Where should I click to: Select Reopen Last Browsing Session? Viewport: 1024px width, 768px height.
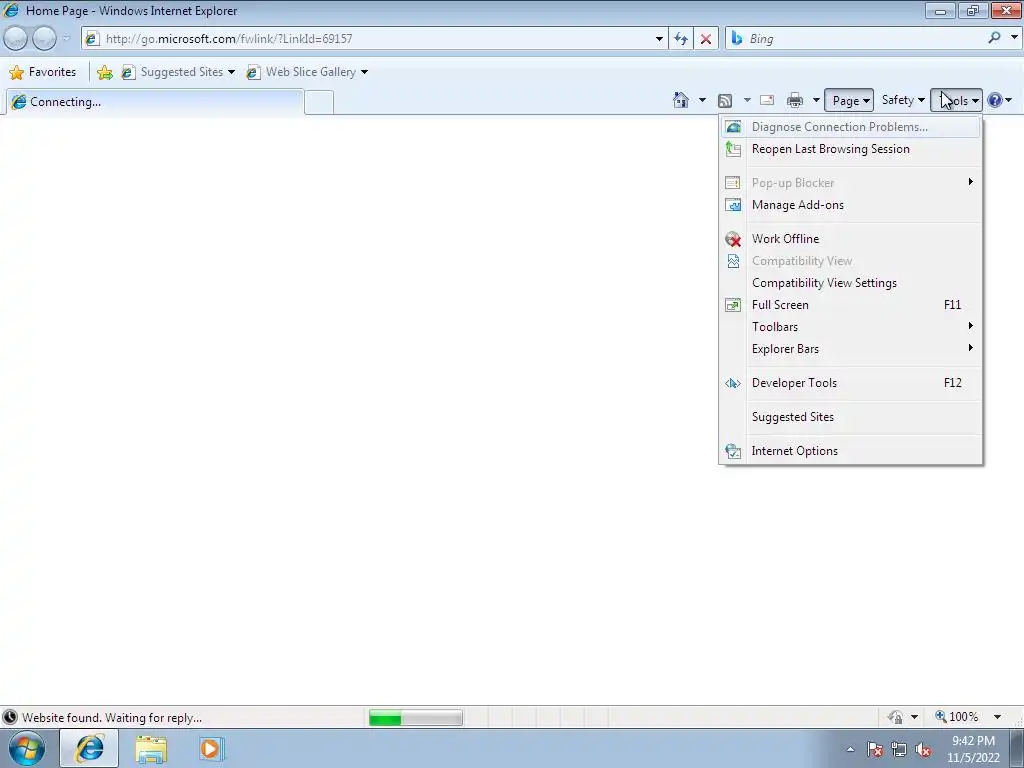coord(850,149)
